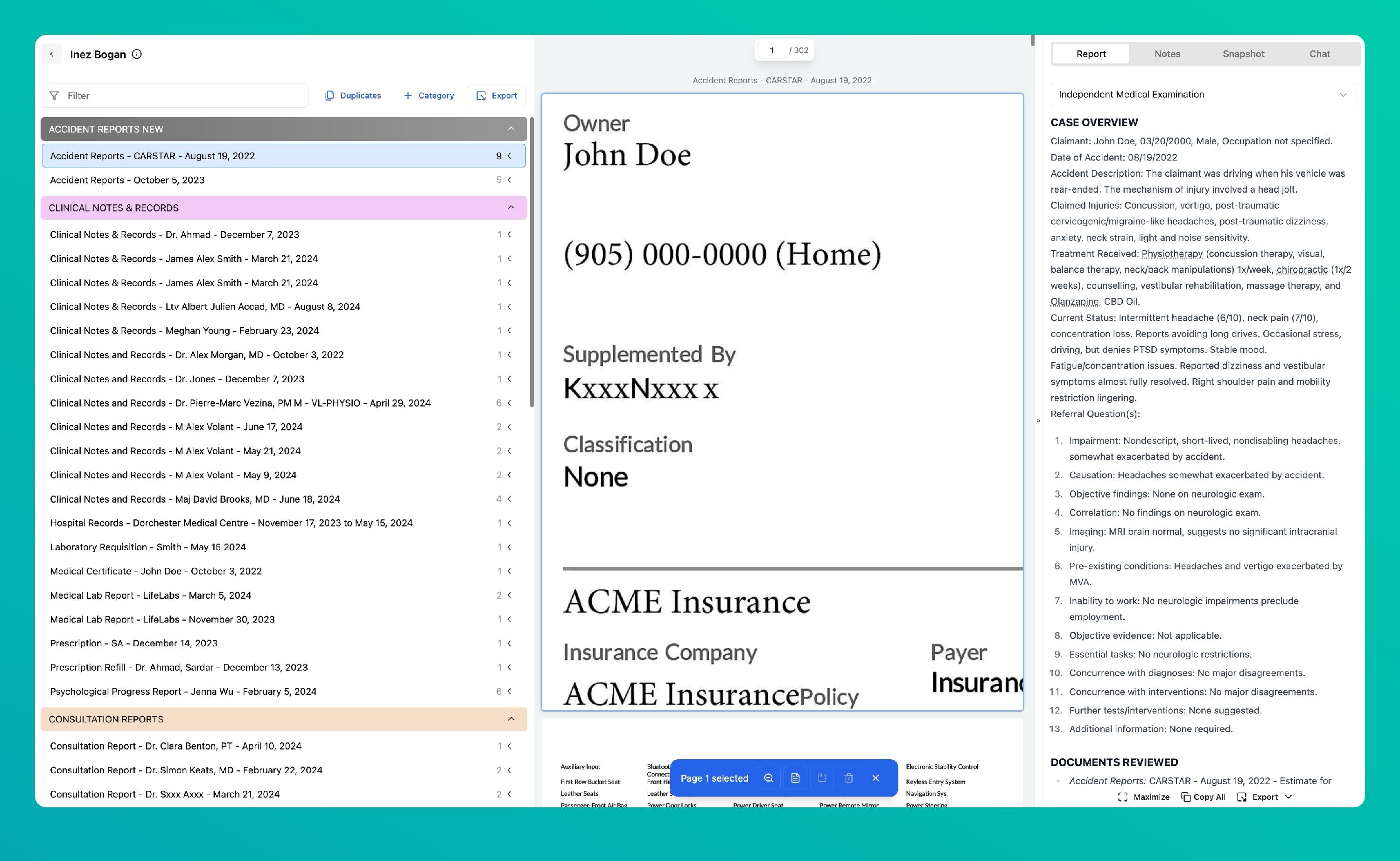Click the Copy All button
The width and height of the screenshot is (1400, 861).
coord(1203,797)
